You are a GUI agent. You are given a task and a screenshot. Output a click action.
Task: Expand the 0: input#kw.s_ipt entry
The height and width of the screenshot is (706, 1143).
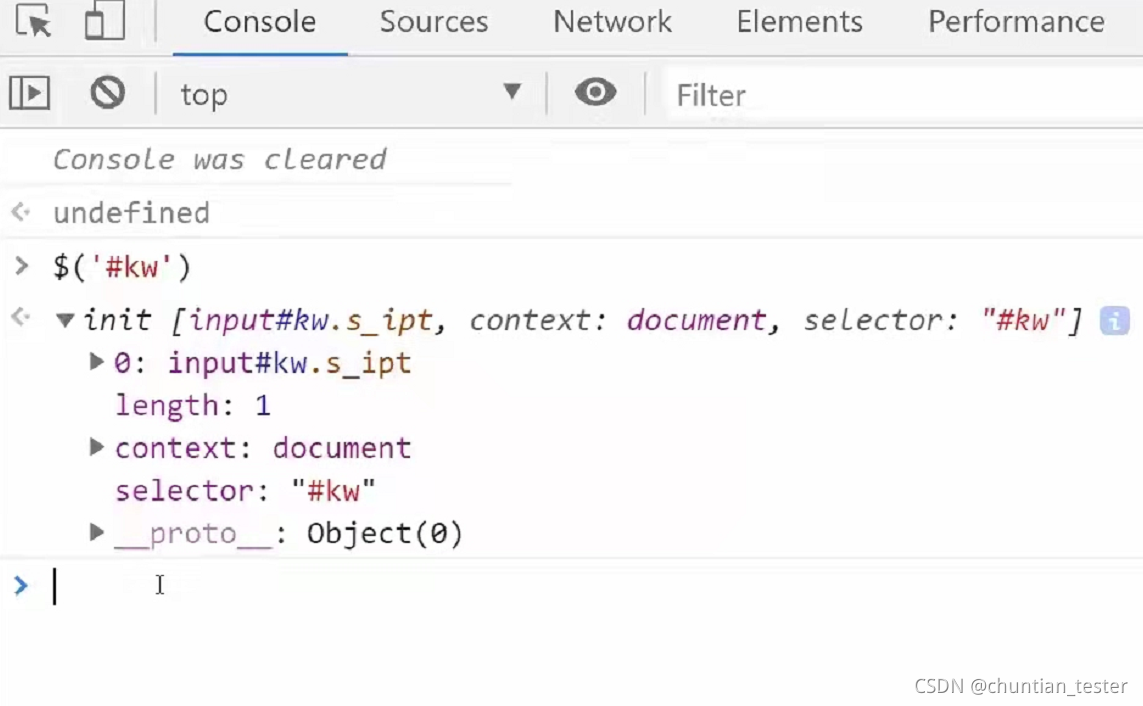click(95, 362)
